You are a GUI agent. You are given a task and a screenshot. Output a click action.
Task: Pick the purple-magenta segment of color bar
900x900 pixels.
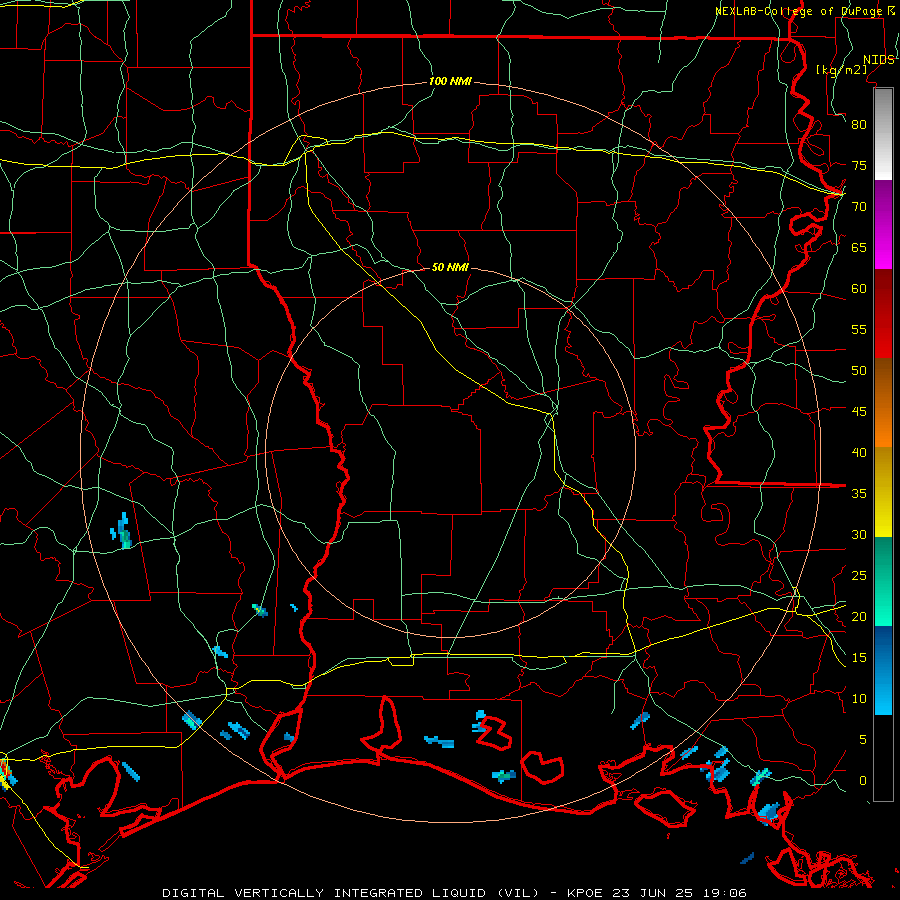883,225
